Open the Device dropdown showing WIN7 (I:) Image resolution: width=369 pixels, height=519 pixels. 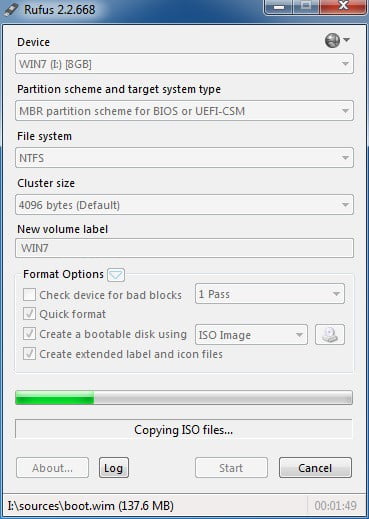tap(184, 64)
